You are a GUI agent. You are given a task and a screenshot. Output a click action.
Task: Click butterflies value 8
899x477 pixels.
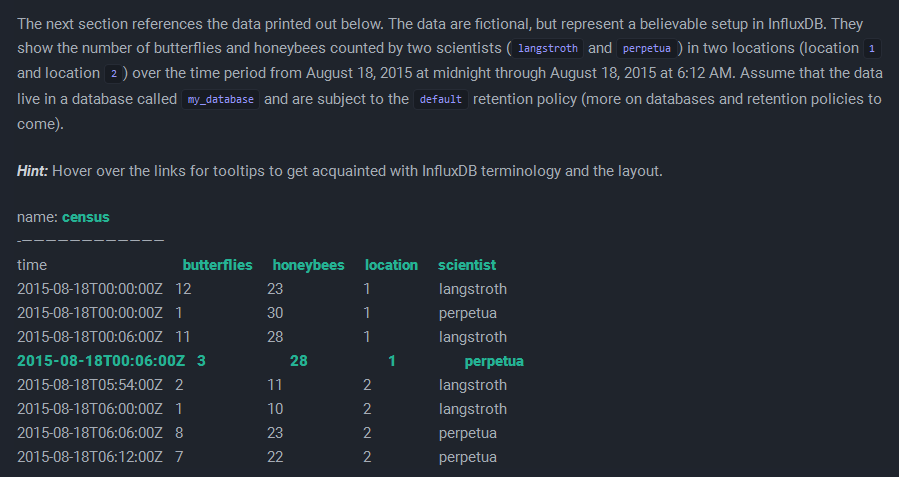tap(179, 433)
